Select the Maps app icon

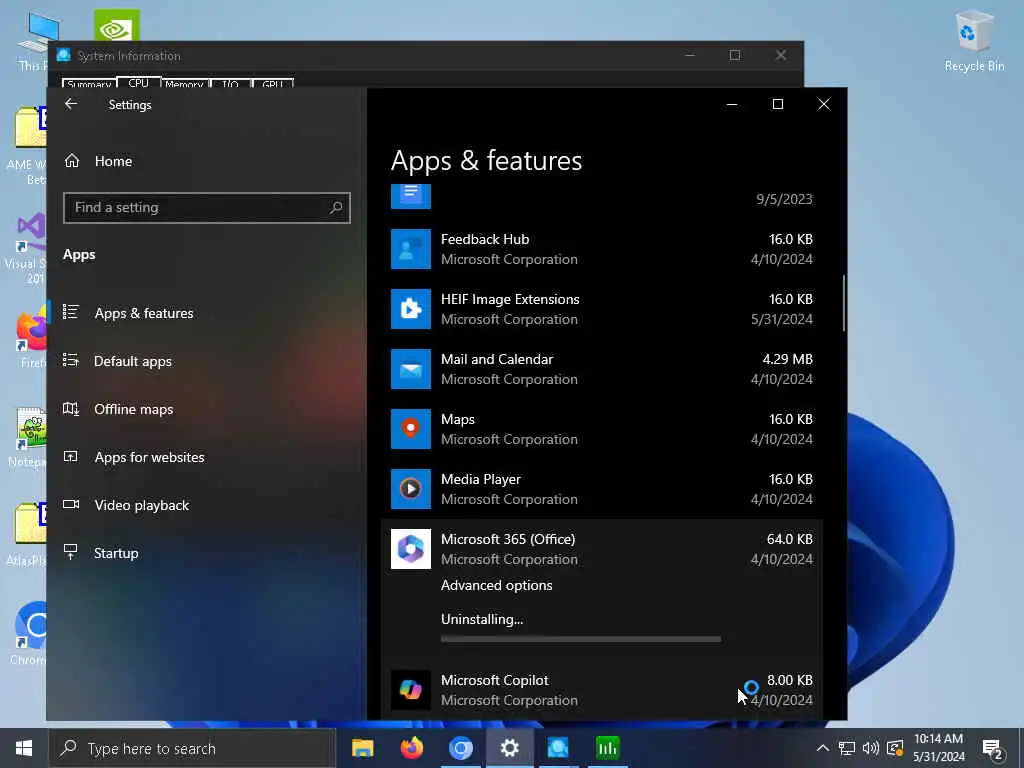point(411,429)
